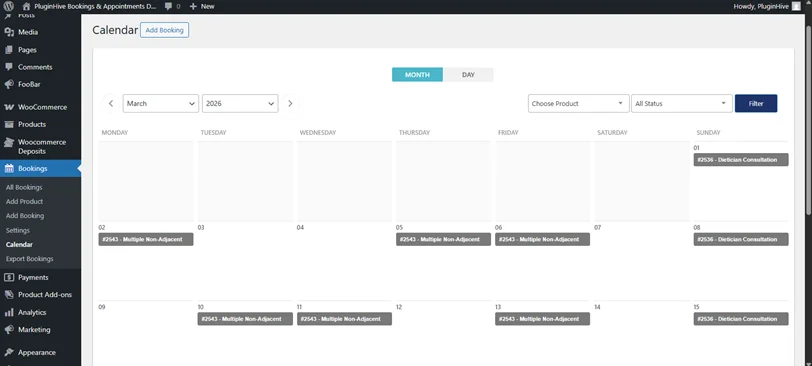Click date number 14 cell
Image resolution: width=812 pixels, height=366 pixels.
598,307
